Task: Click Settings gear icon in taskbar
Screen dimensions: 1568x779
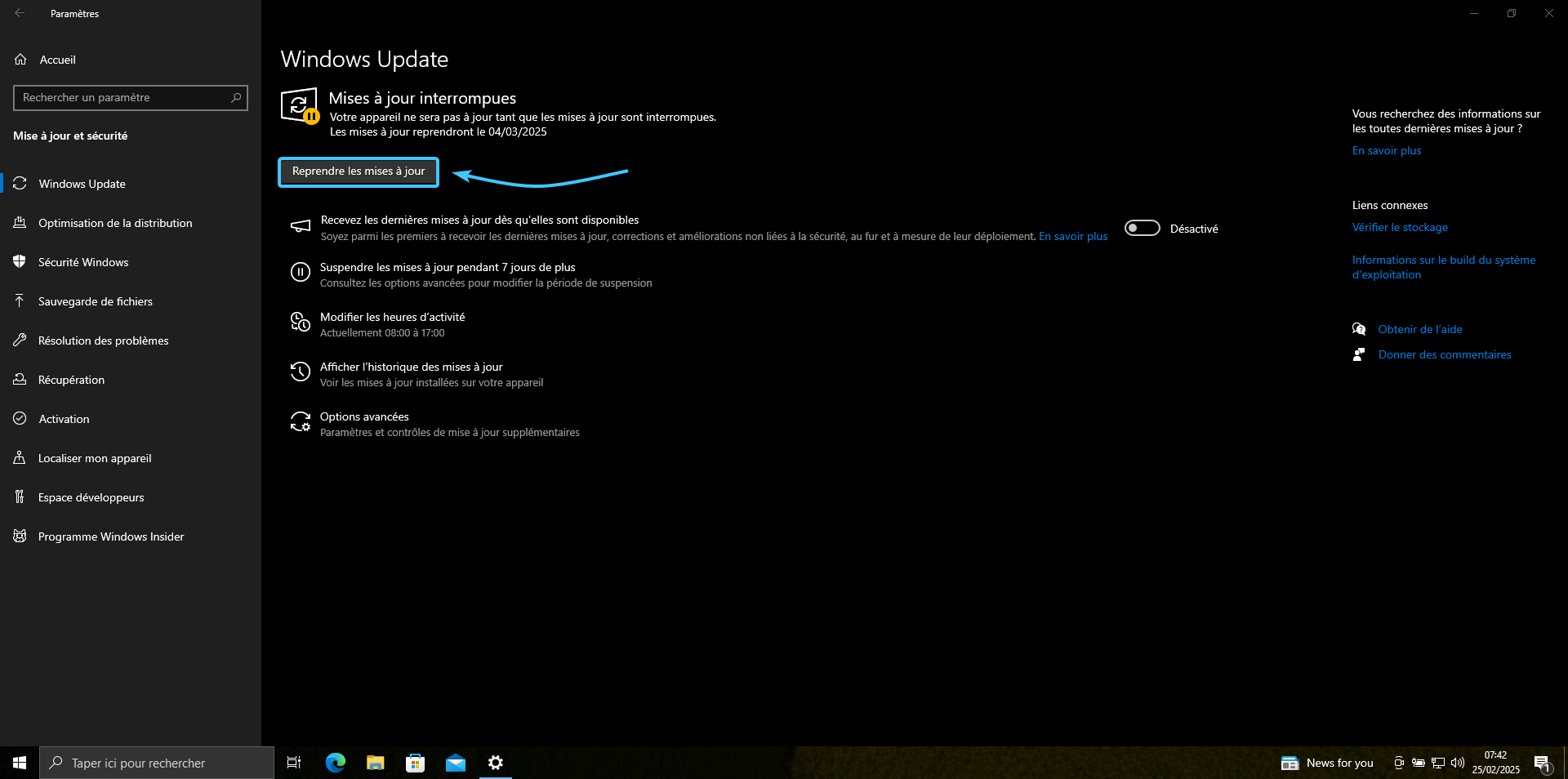Action: coord(496,763)
